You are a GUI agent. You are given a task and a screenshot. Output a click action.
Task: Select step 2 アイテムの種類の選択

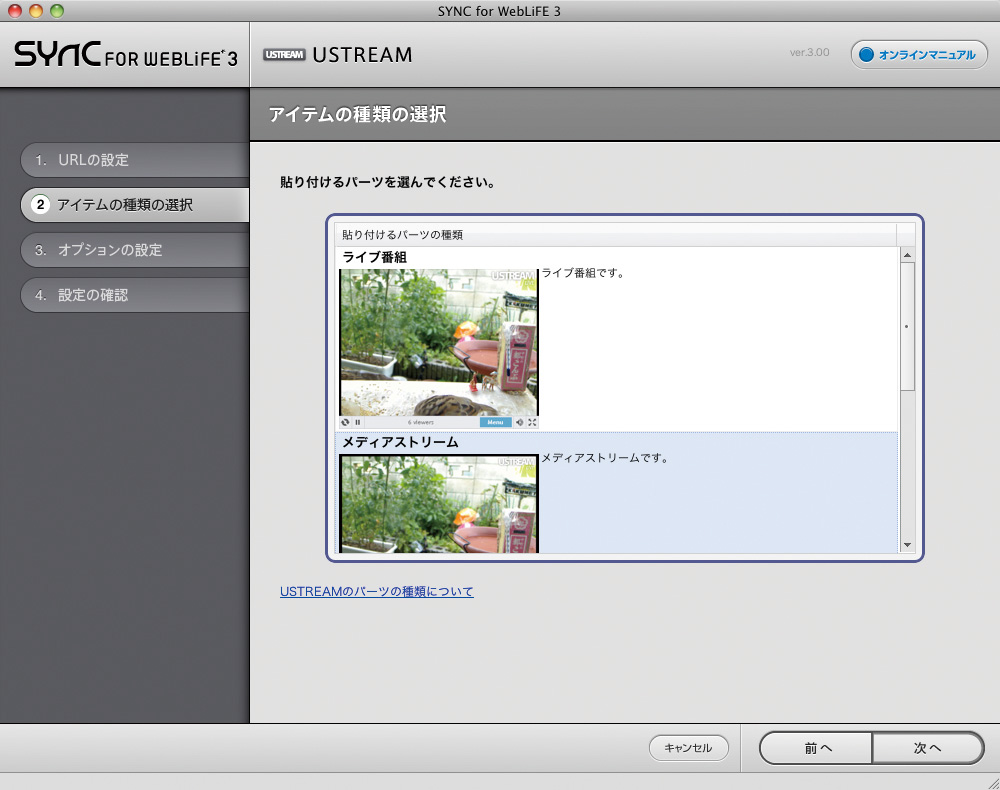(x=135, y=205)
